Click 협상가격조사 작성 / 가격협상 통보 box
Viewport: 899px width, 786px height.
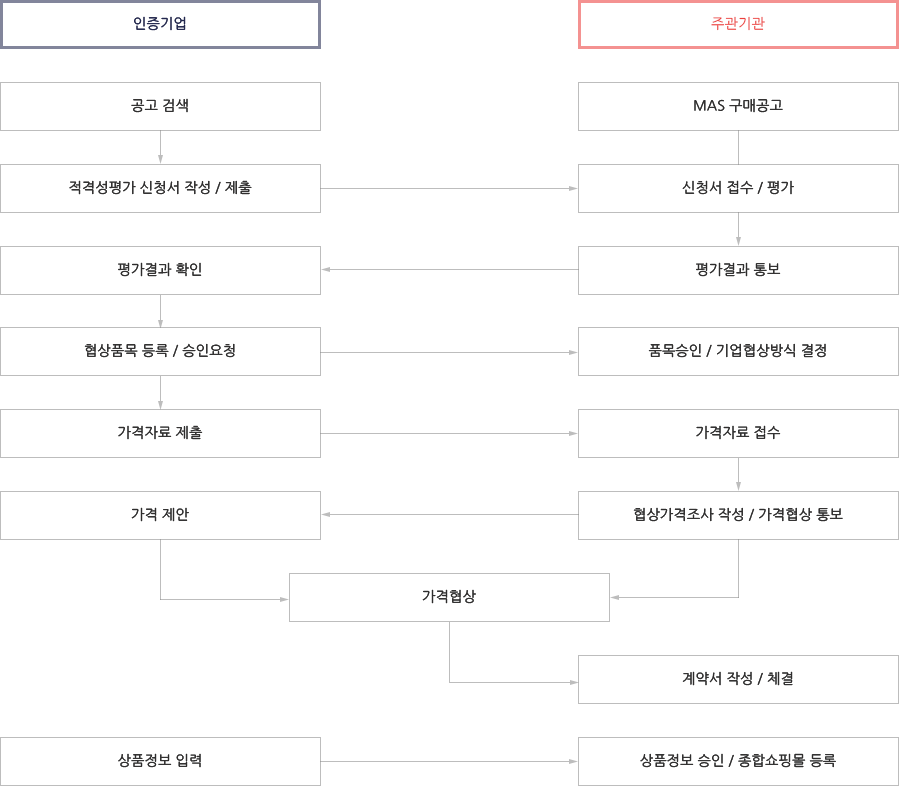point(738,515)
